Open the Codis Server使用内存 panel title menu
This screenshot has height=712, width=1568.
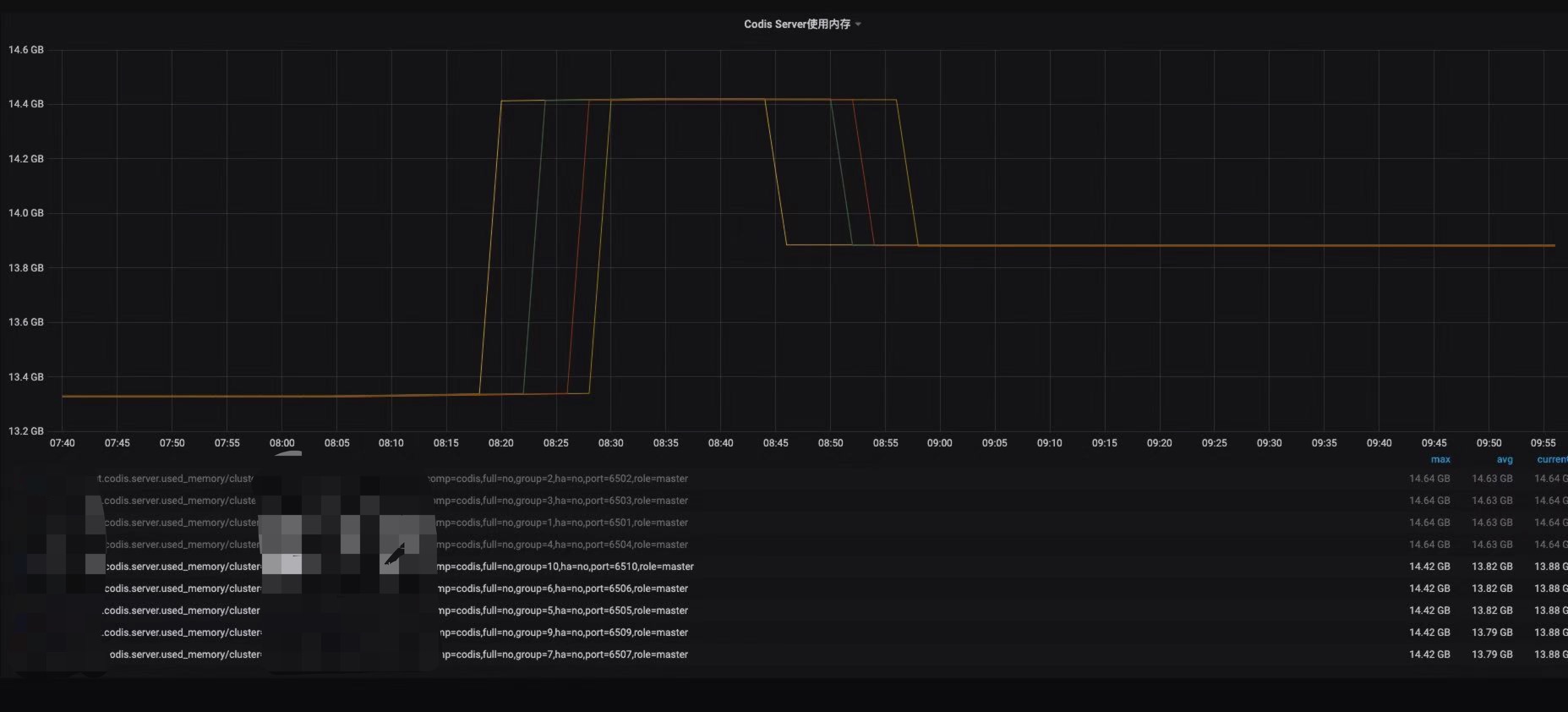802,25
